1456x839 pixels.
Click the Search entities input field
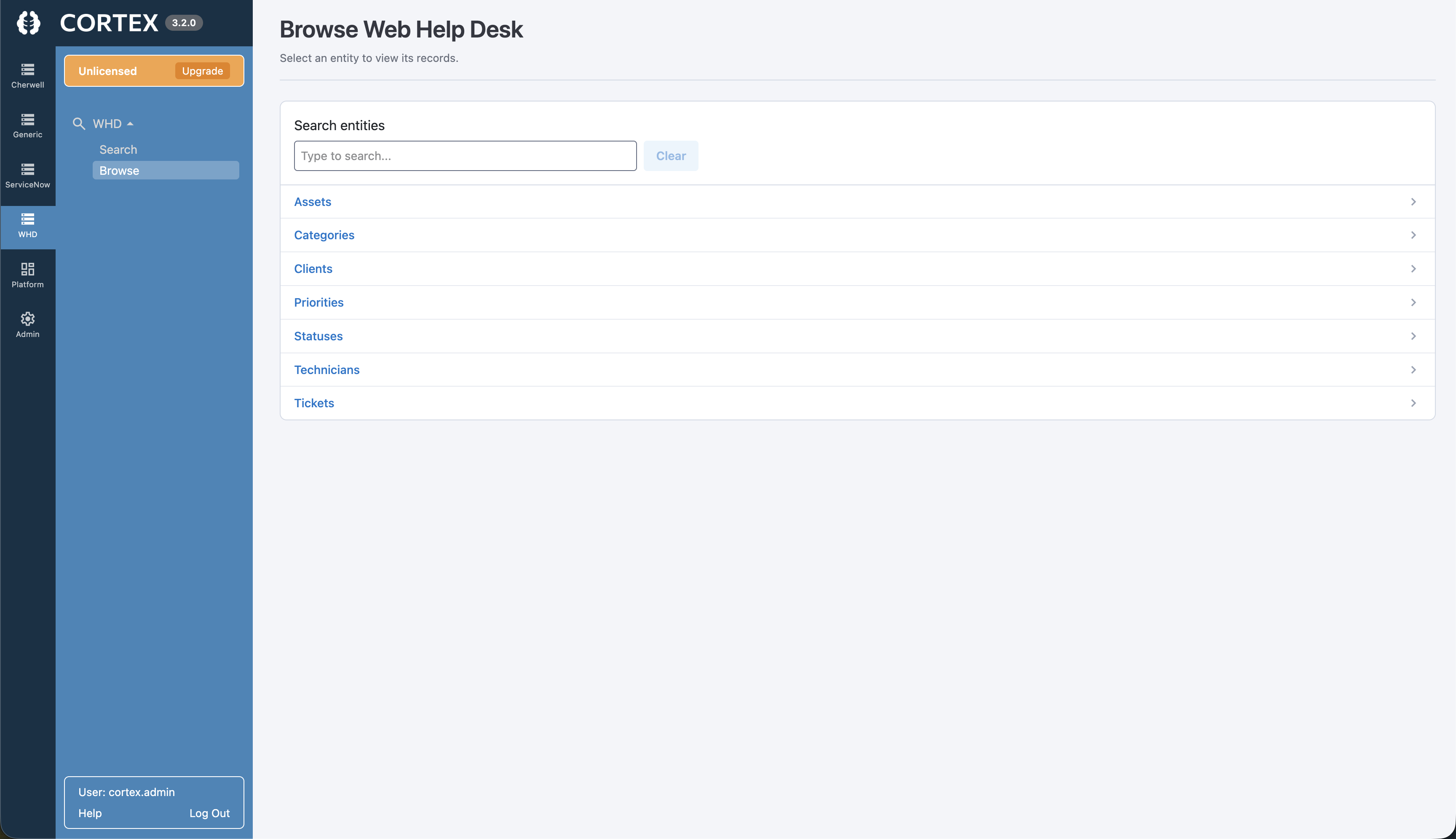[465, 156]
